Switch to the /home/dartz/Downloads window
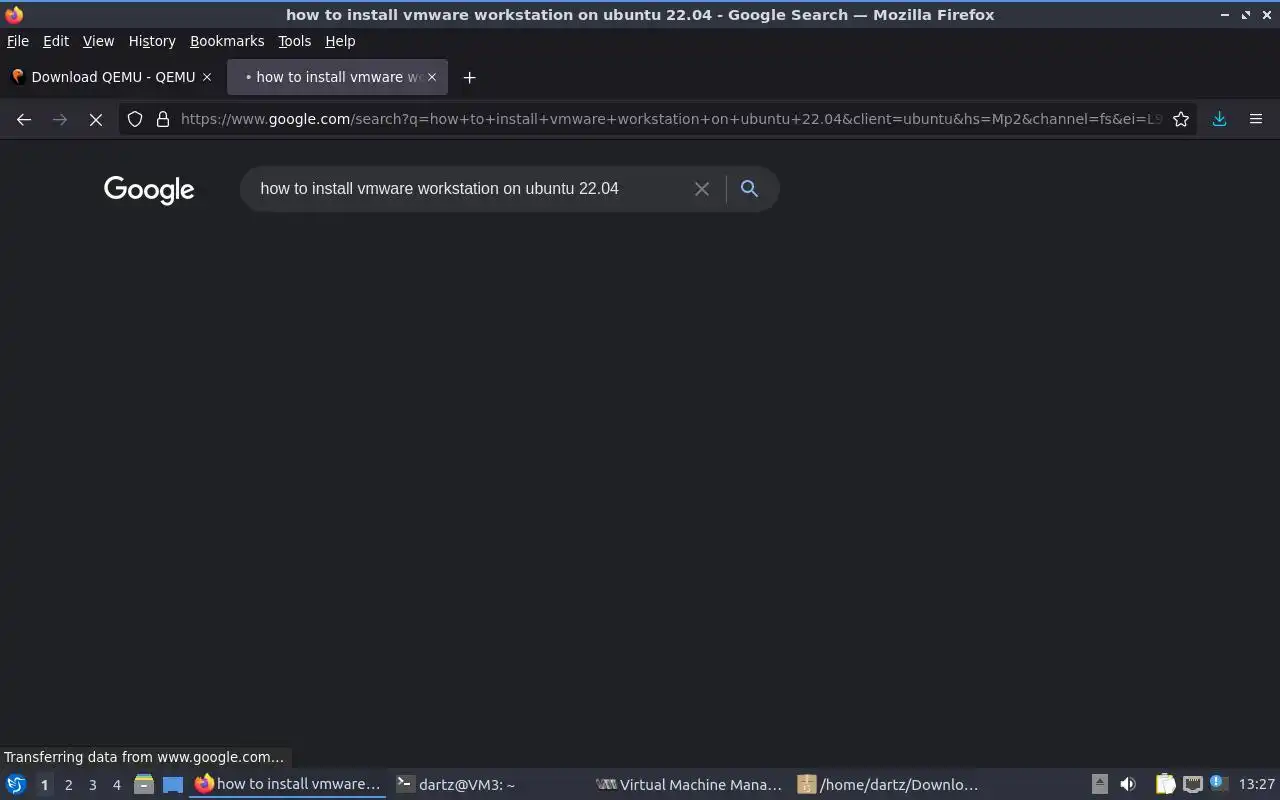Image resolution: width=1280 pixels, height=800 pixels. [890, 784]
